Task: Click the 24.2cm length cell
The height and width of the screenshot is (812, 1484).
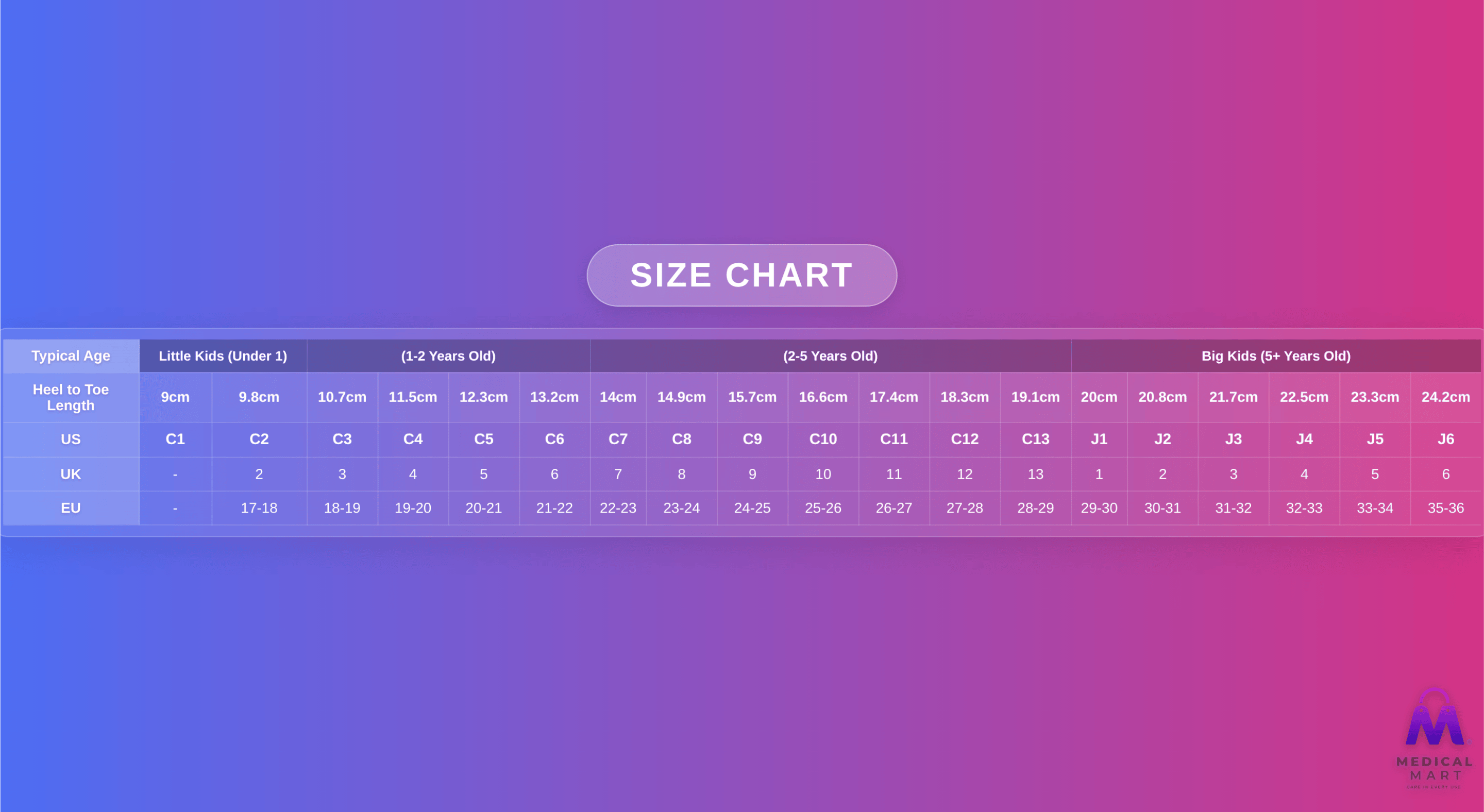Action: pos(1445,397)
